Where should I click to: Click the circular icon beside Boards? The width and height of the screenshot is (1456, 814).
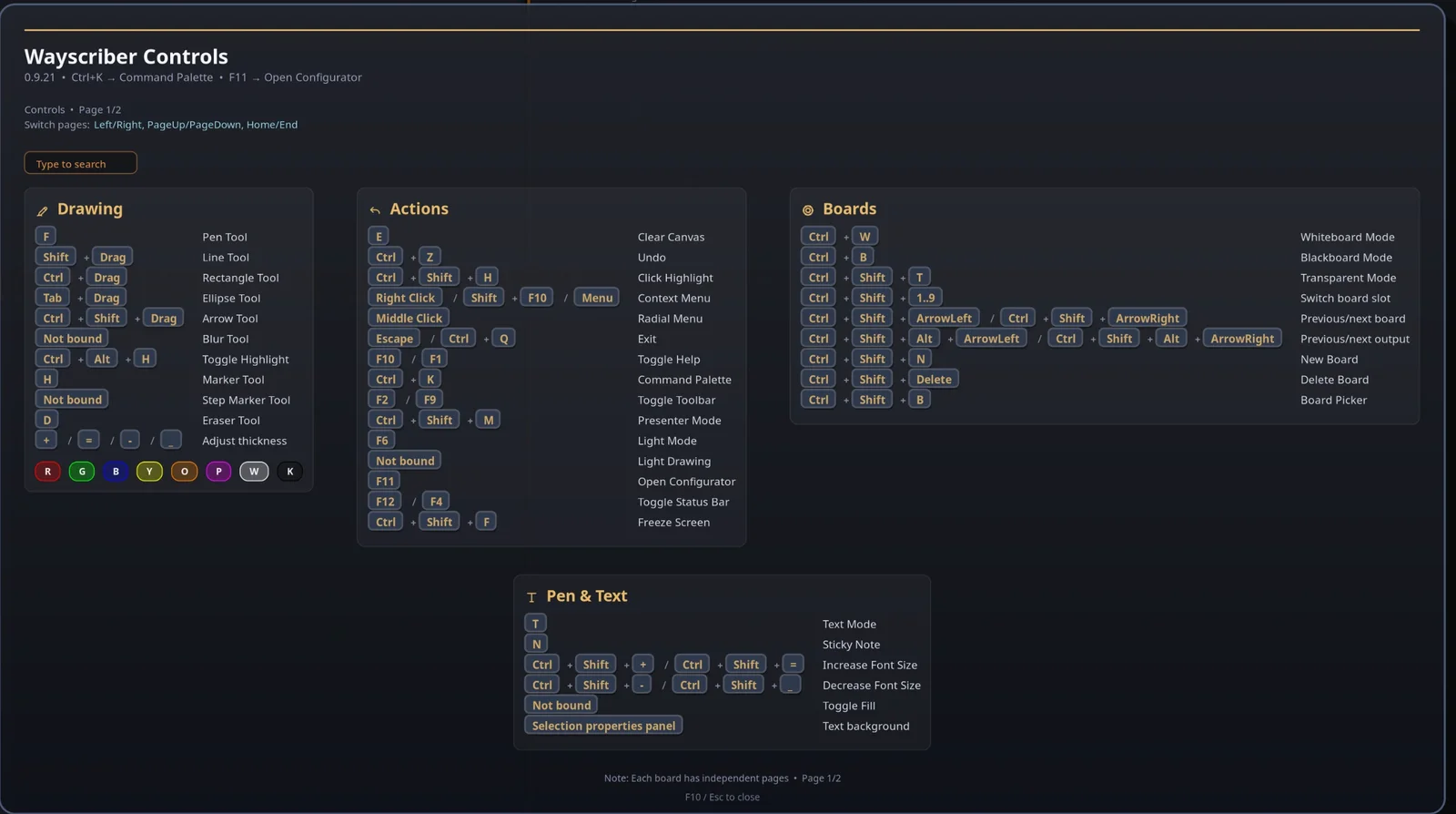point(807,210)
